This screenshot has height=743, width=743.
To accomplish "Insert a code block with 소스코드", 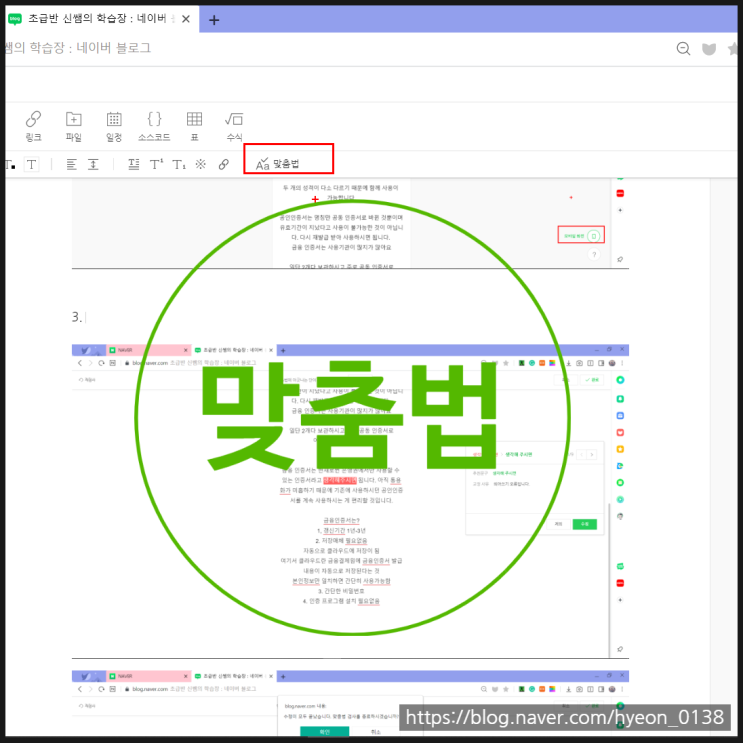I will coord(154,126).
